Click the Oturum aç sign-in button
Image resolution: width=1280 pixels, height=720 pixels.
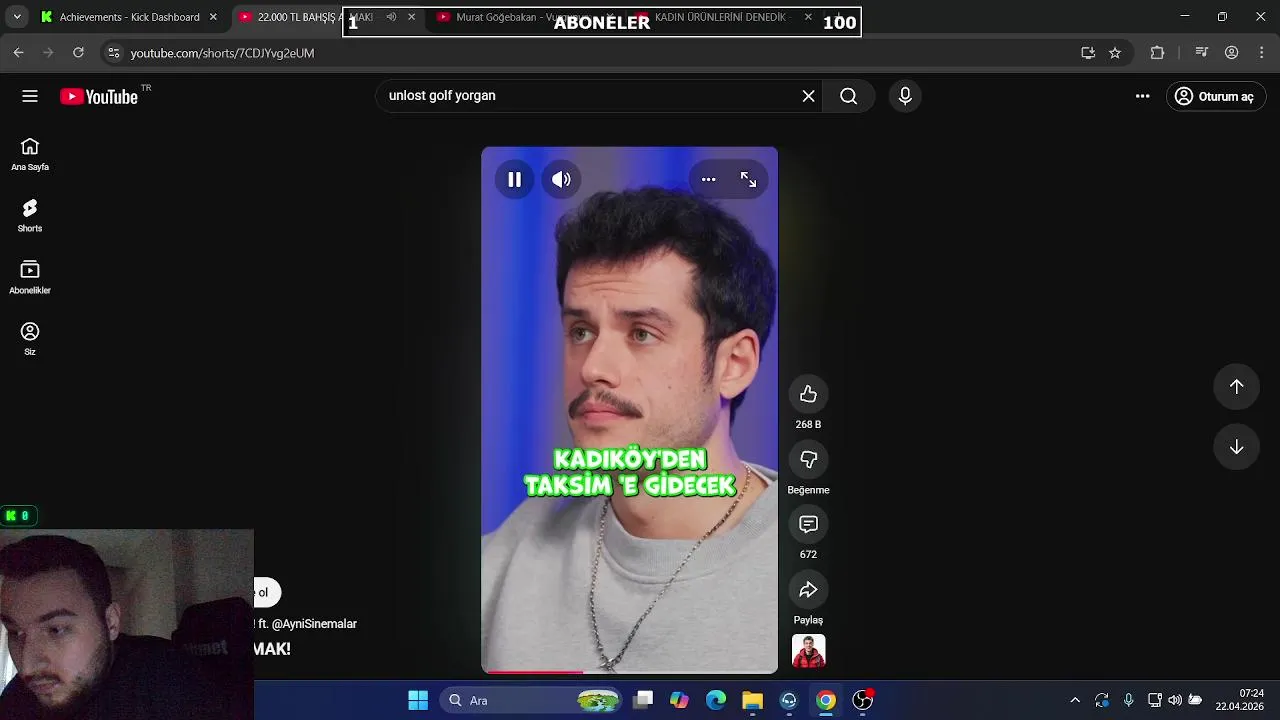(1216, 96)
